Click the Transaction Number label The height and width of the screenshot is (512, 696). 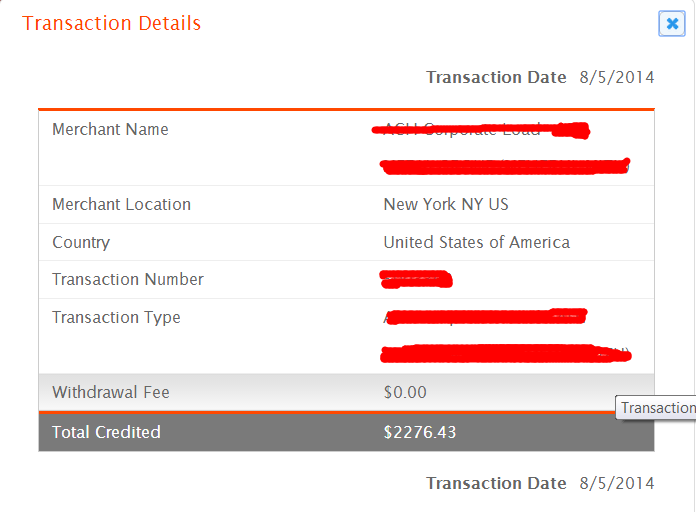tap(128, 279)
